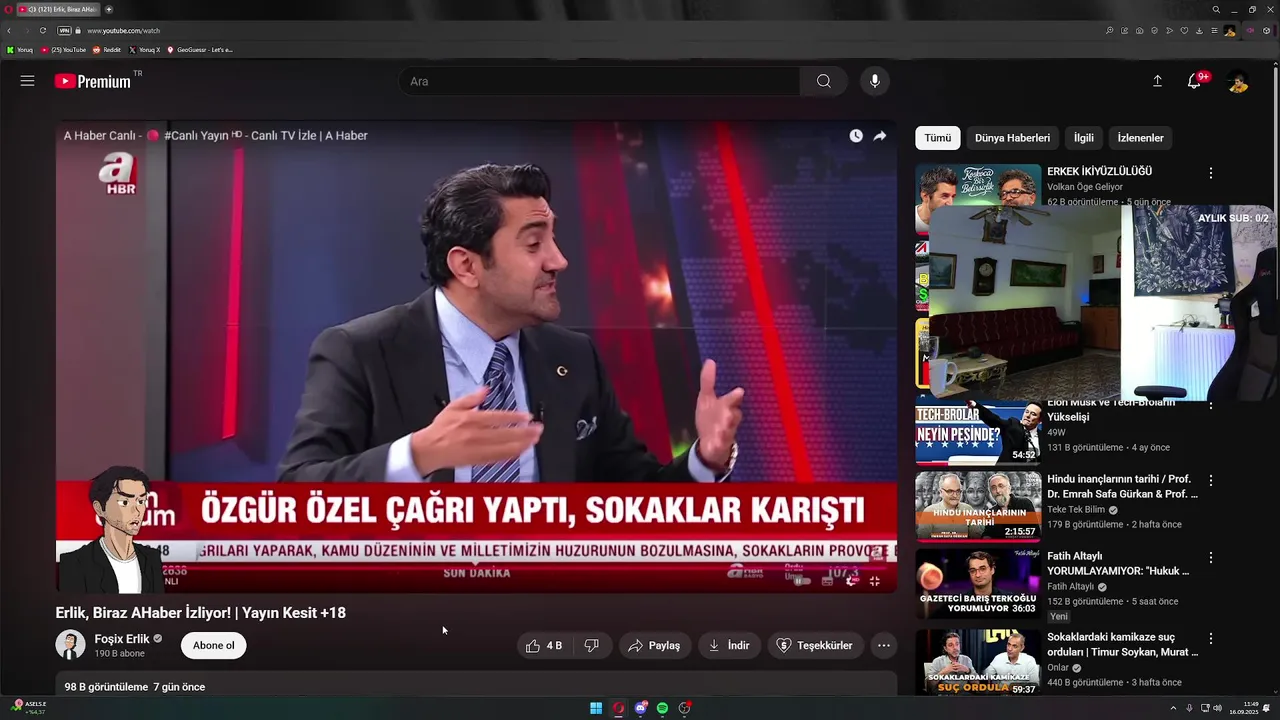
Task: Open the Foşix Erlik channel name
Action: (122, 639)
